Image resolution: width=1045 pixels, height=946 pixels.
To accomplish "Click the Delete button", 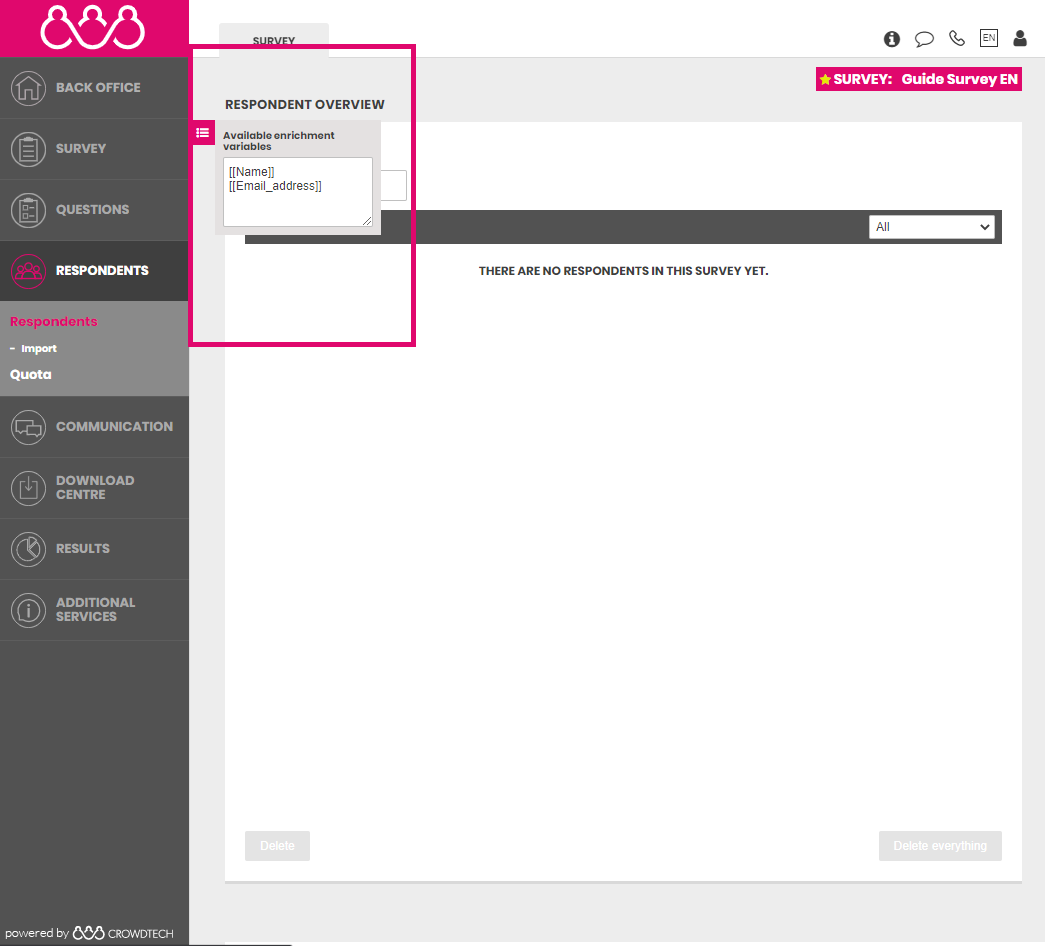I will 277,845.
